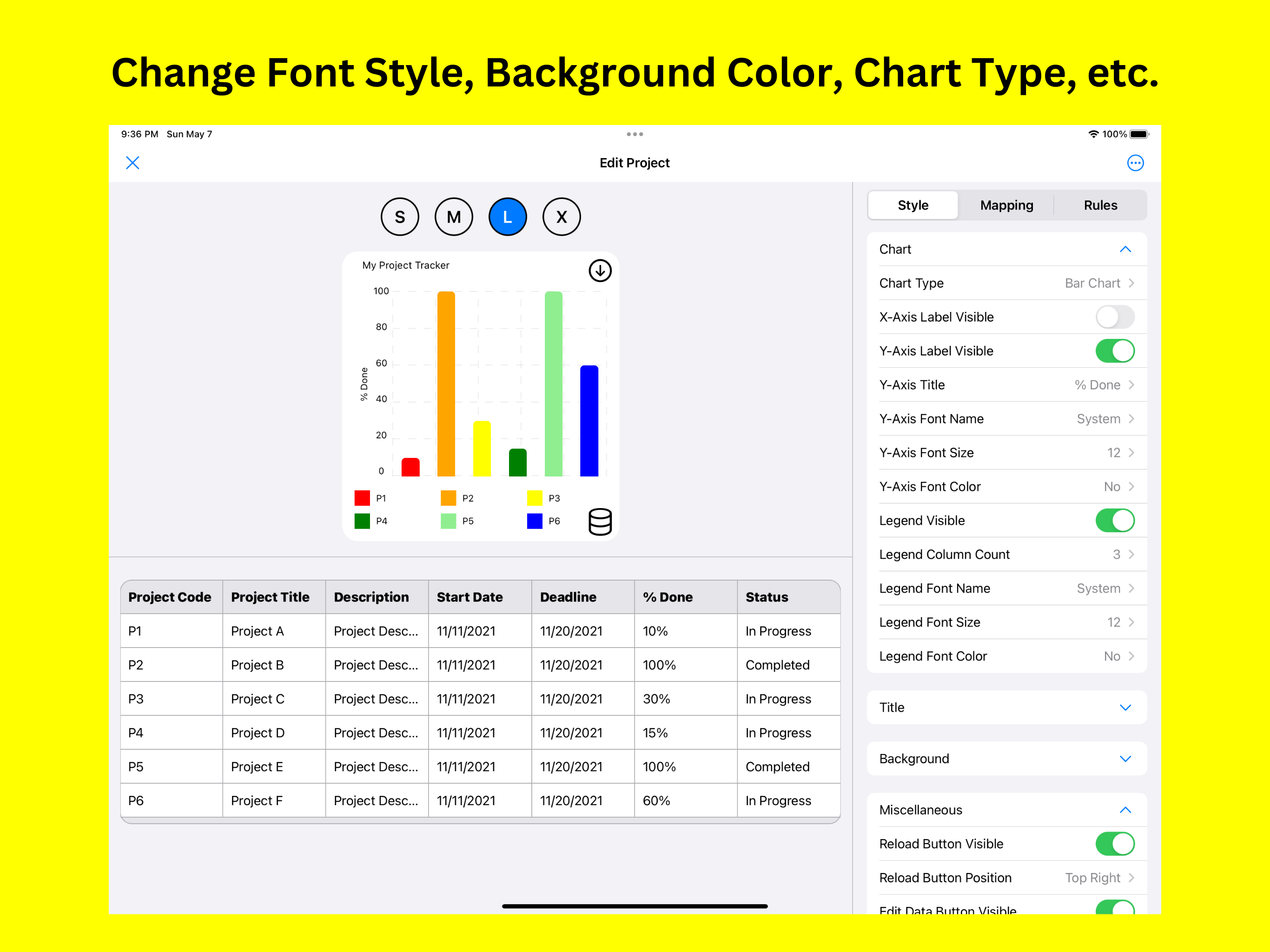Select the P4 project code cell
Viewport: 1270px width, 952px height.
click(172, 733)
